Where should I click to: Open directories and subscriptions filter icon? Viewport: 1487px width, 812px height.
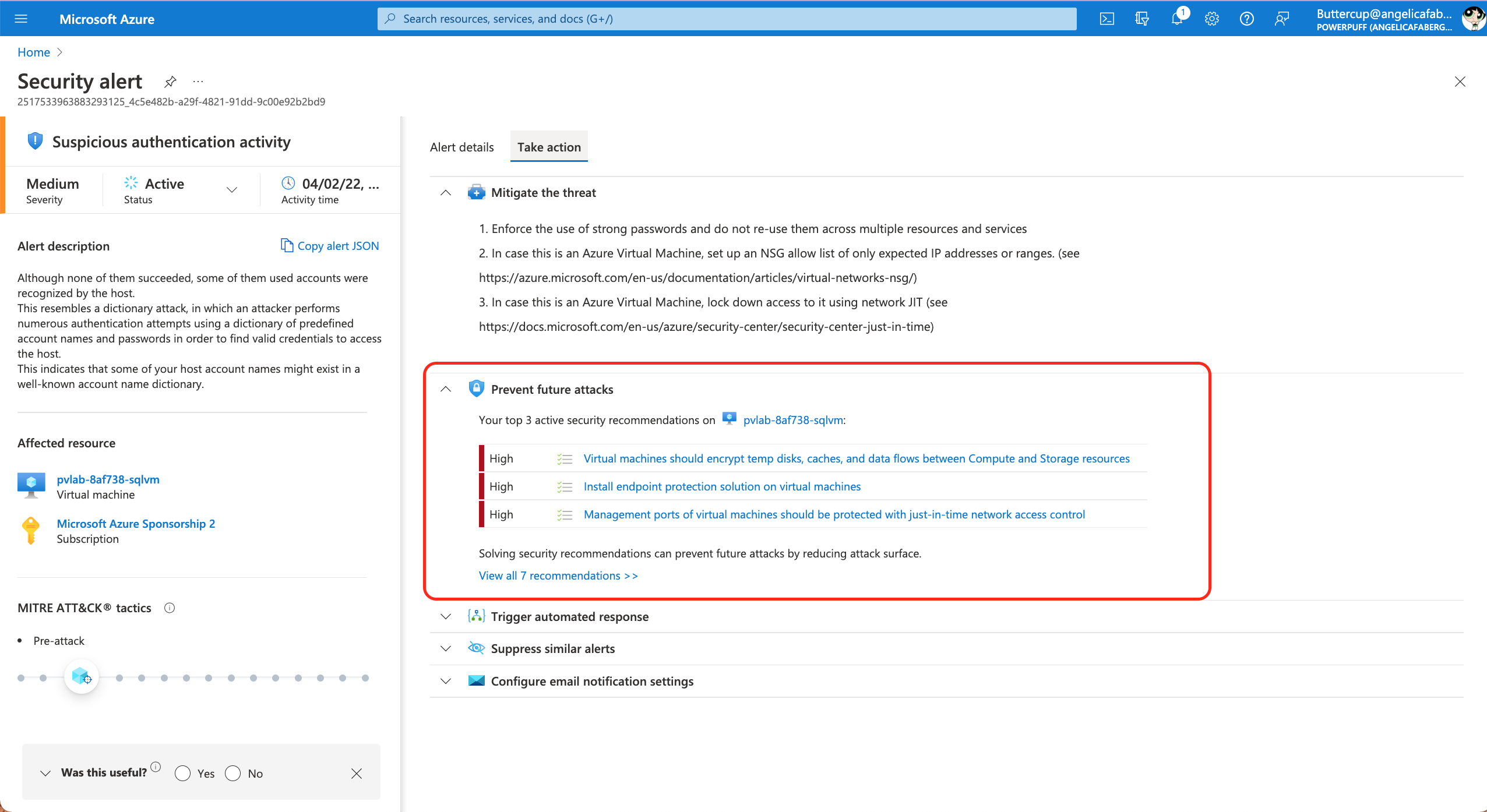[1141, 19]
